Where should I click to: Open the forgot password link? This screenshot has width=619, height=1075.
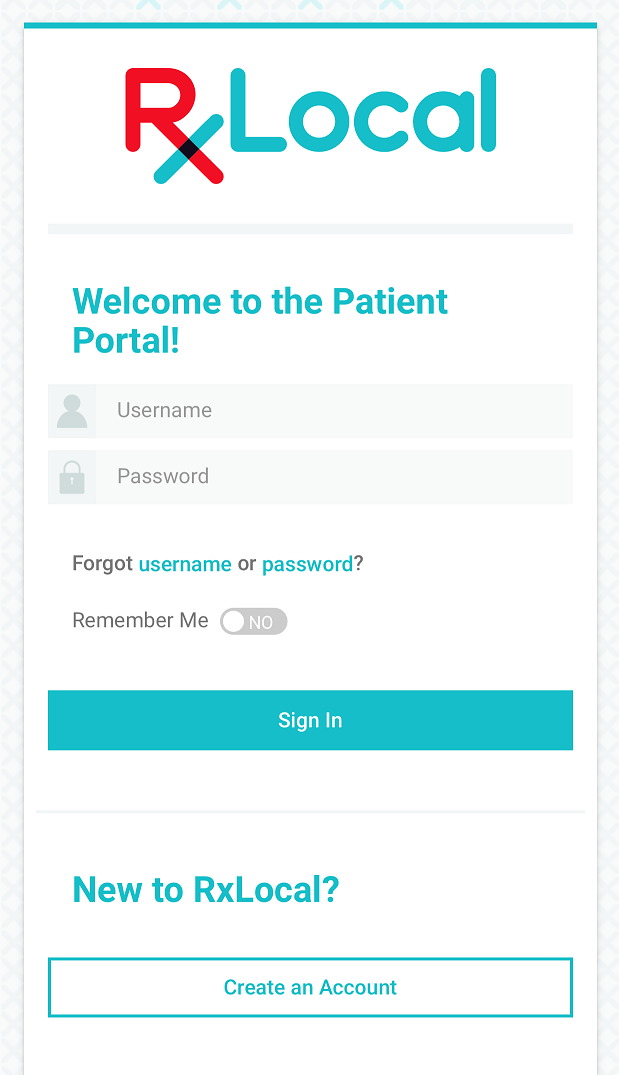pos(307,564)
